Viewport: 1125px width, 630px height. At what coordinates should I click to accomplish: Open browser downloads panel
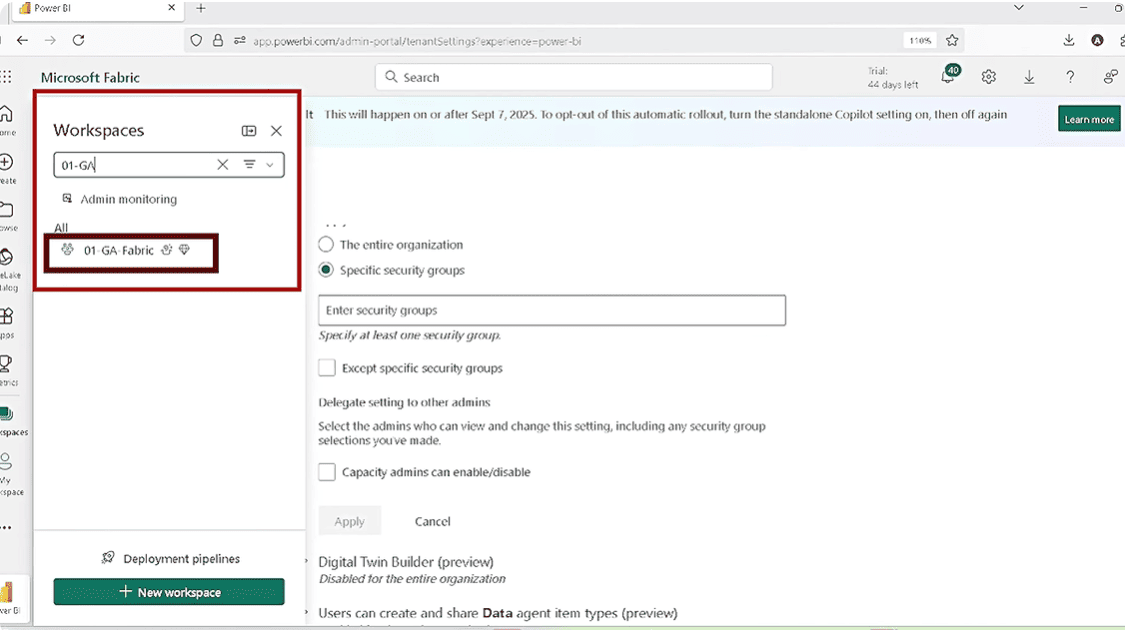1068,40
